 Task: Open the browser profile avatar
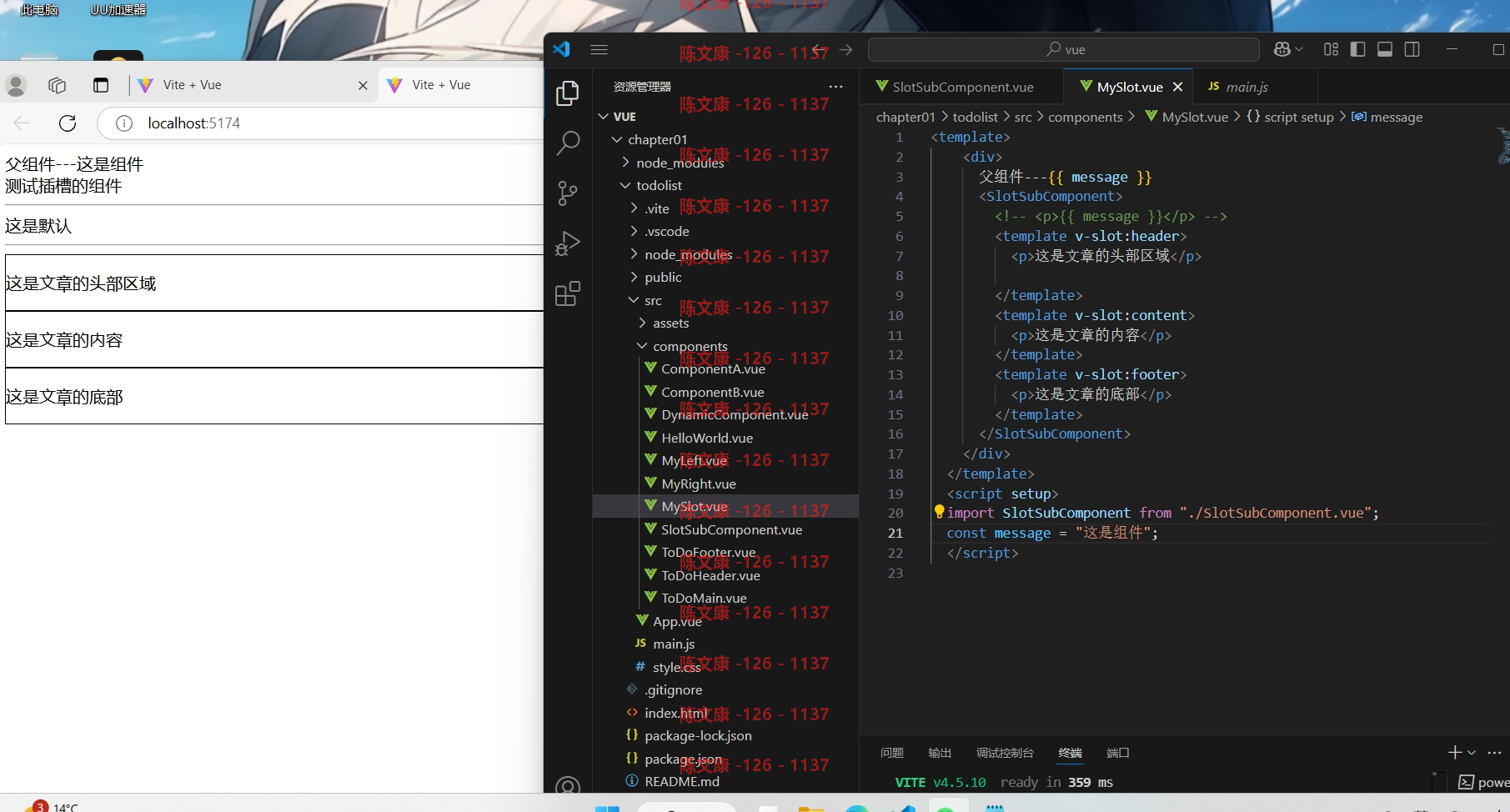pyautogui.click(x=16, y=85)
